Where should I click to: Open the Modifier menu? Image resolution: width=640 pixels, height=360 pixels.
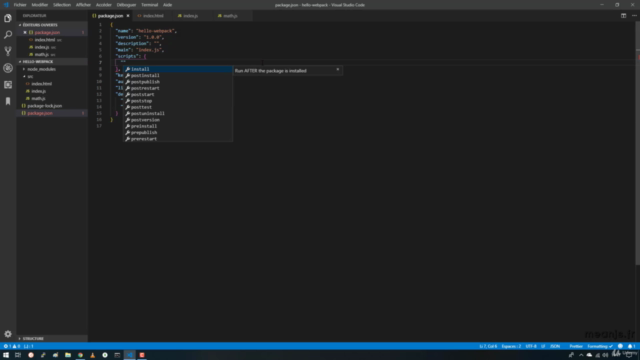pos(40,5)
